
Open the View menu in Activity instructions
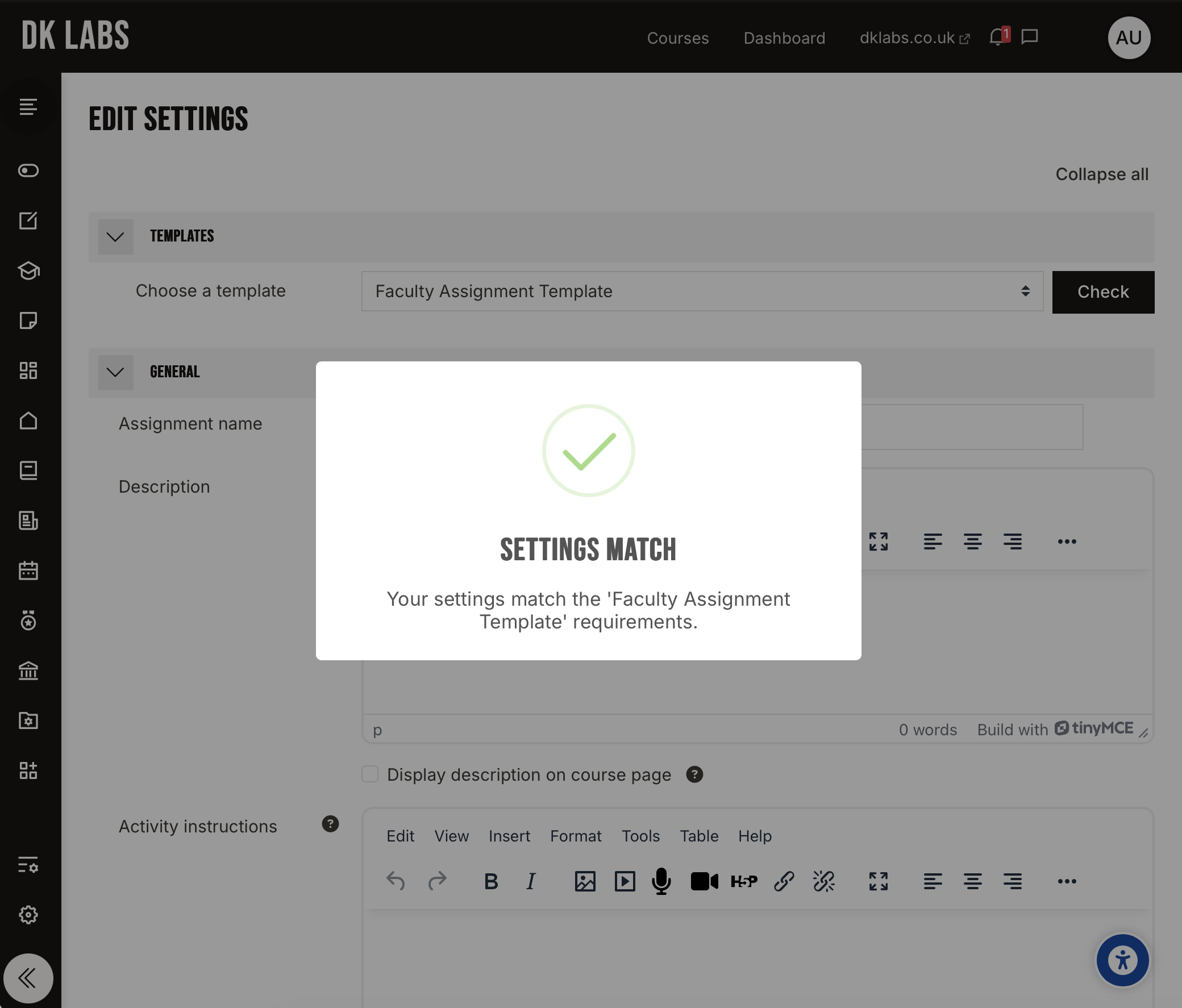pos(451,836)
